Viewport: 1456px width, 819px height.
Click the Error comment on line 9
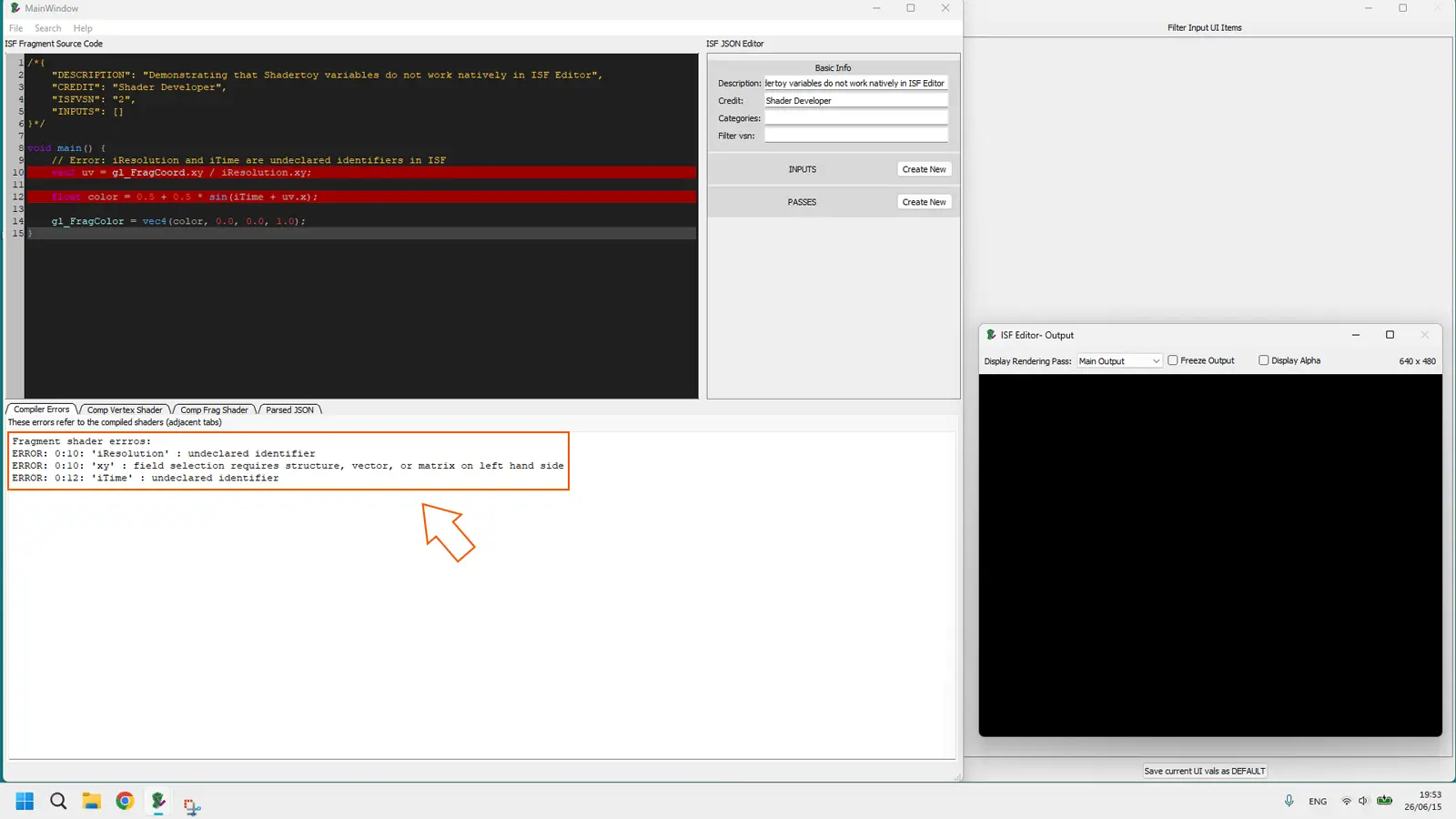(248, 160)
